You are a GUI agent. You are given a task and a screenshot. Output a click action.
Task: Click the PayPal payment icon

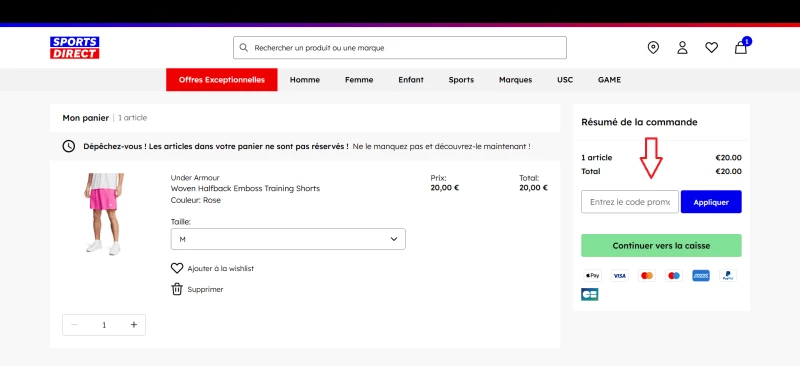(728, 276)
